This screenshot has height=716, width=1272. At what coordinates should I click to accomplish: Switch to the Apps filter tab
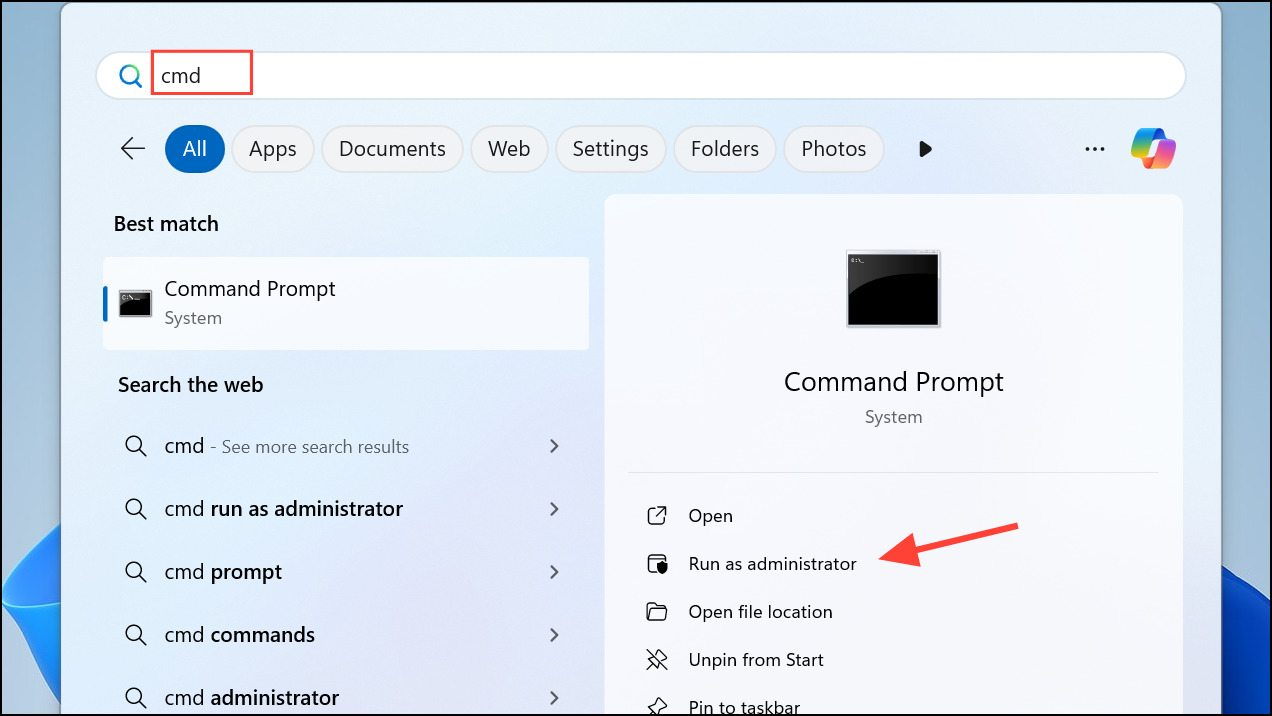click(x=272, y=149)
